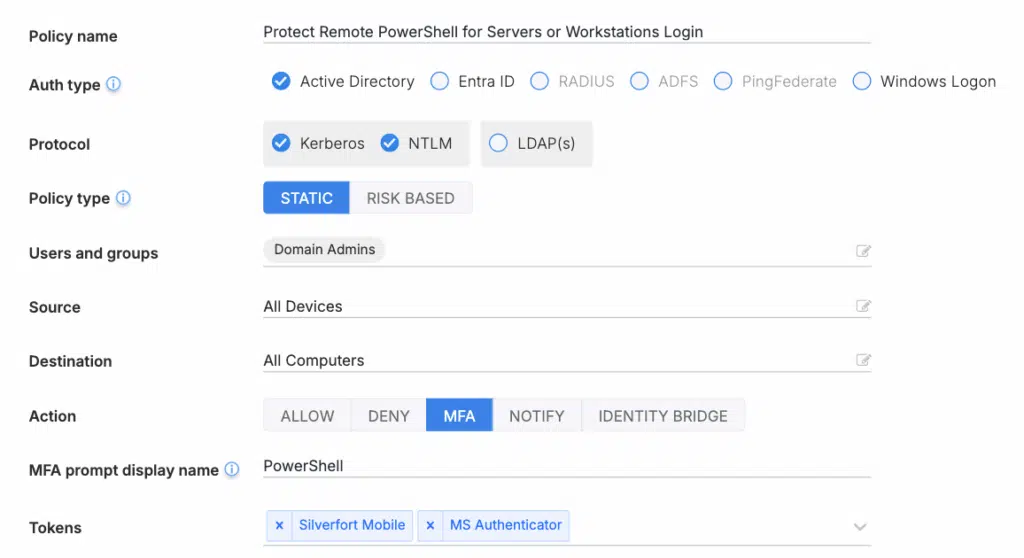Set action to DENY

point(388,416)
